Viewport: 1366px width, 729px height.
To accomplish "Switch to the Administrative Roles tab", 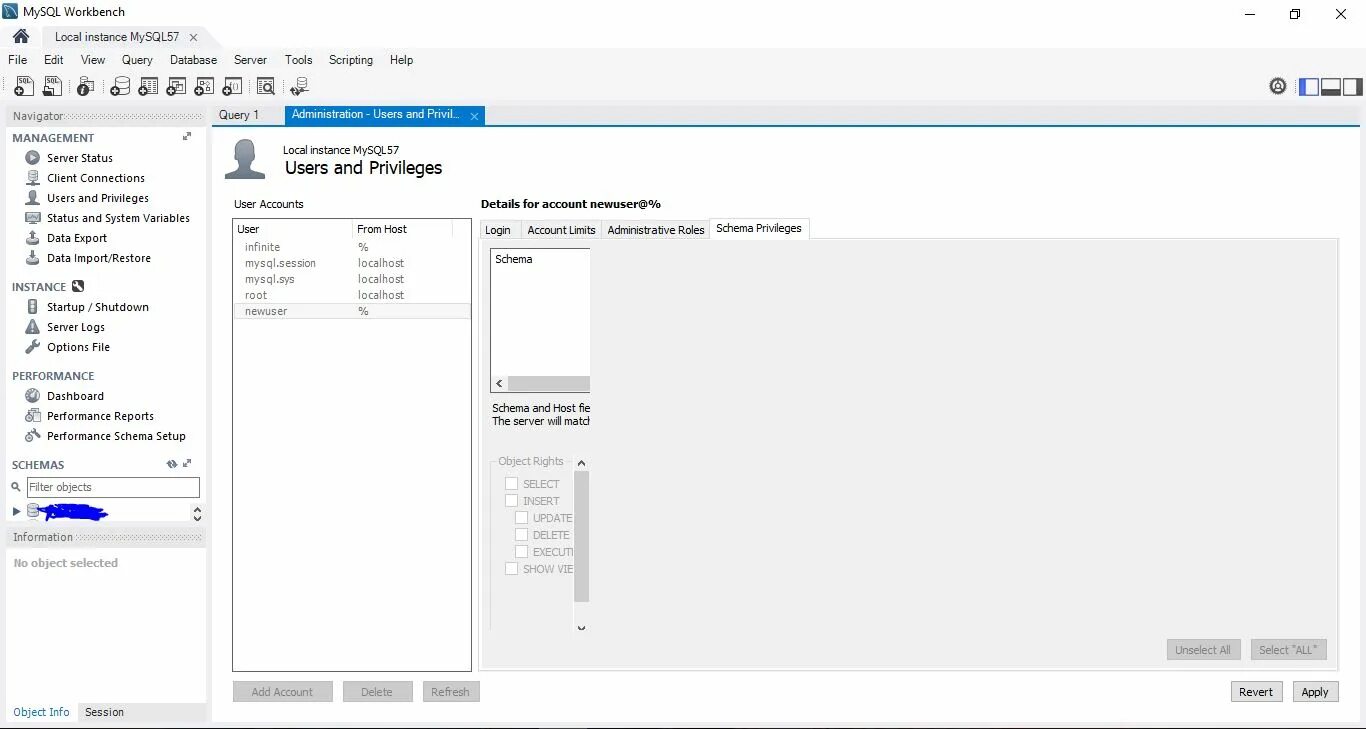I will pyautogui.click(x=656, y=230).
